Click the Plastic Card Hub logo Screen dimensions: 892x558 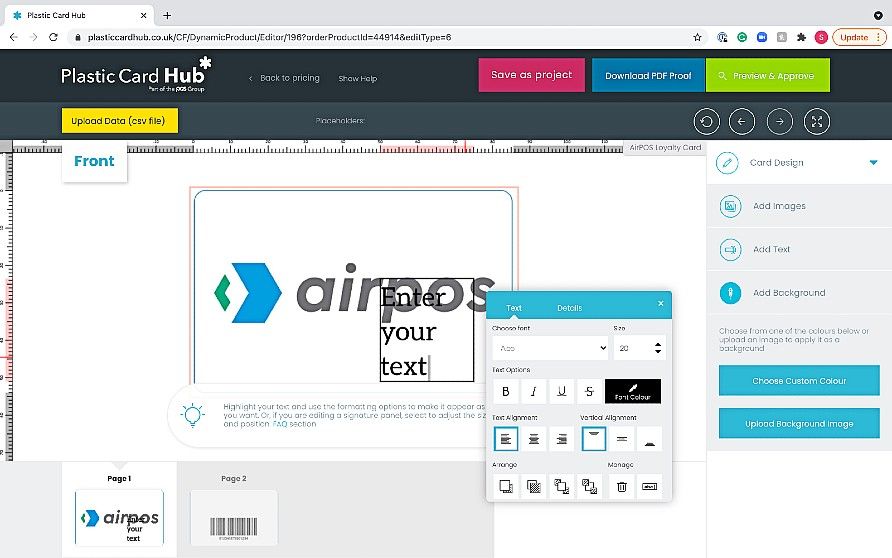coord(137,75)
